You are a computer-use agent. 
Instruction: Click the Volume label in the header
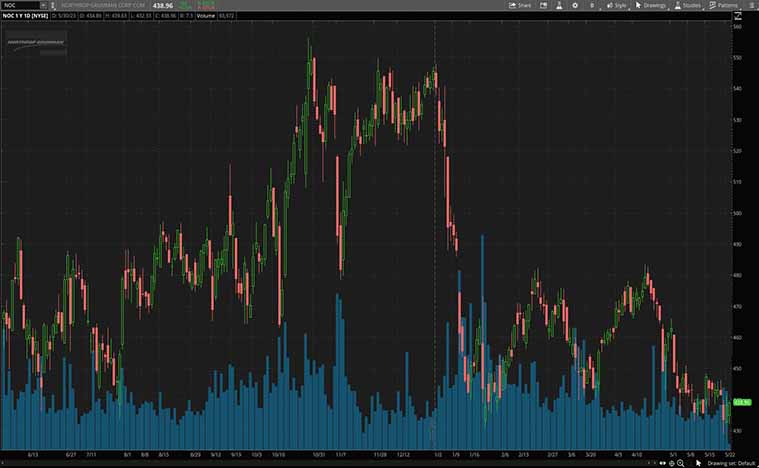pyautogui.click(x=205, y=16)
